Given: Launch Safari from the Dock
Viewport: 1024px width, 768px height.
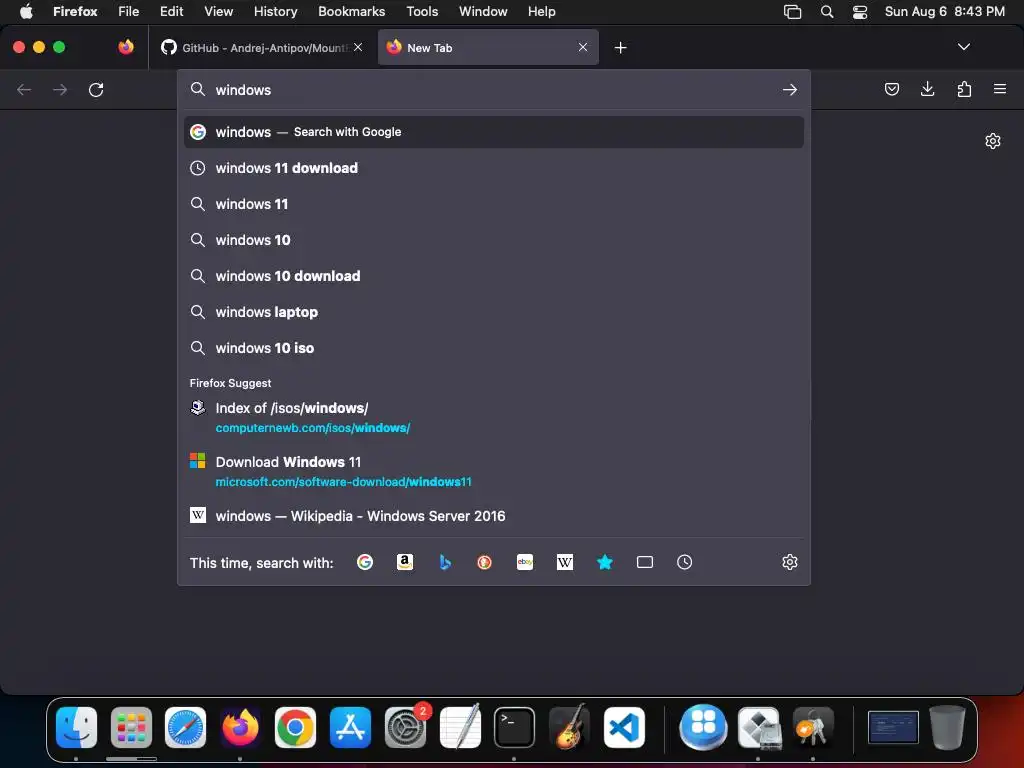Looking at the screenshot, I should [185, 728].
